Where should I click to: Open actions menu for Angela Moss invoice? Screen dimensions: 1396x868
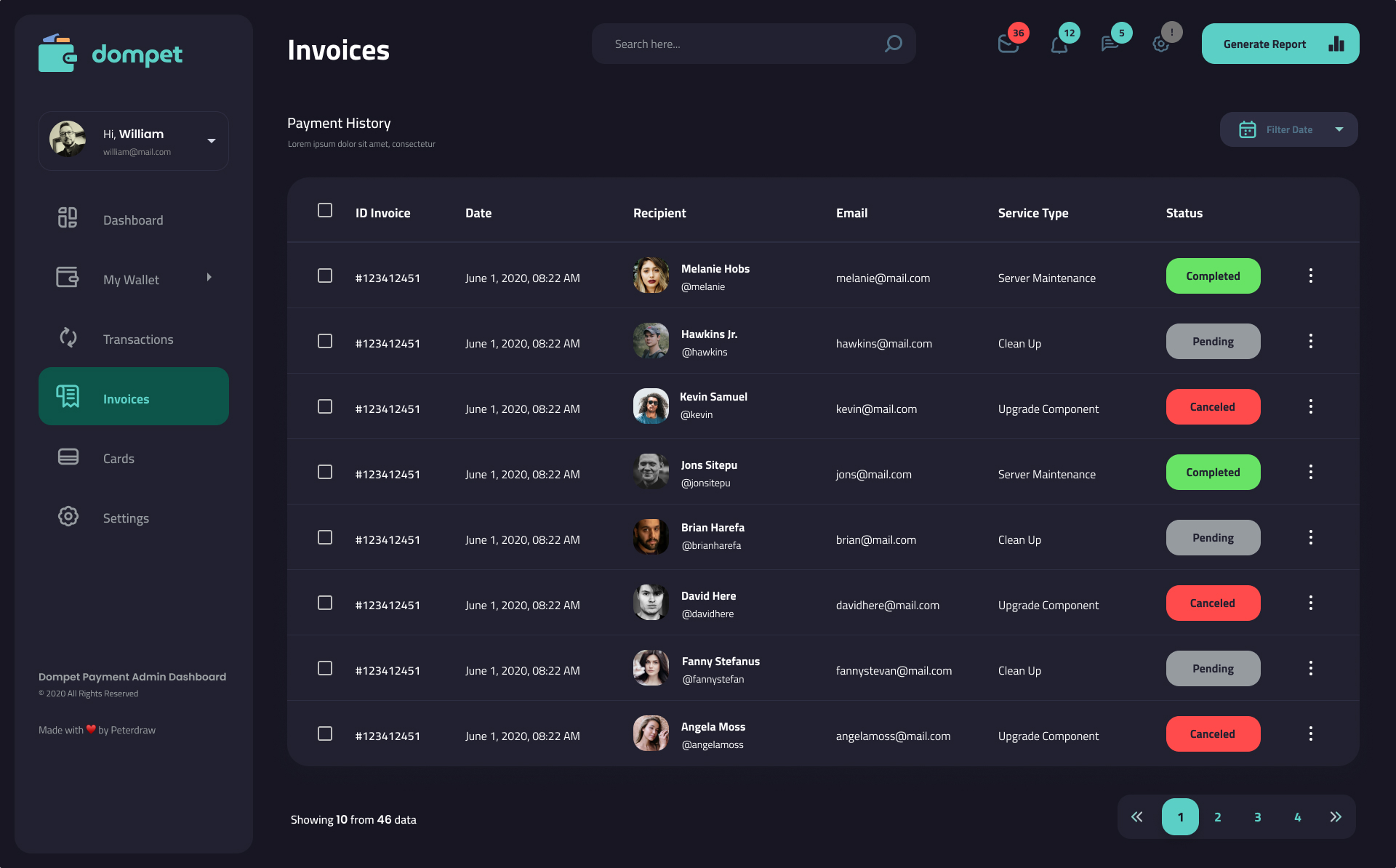[1311, 734]
